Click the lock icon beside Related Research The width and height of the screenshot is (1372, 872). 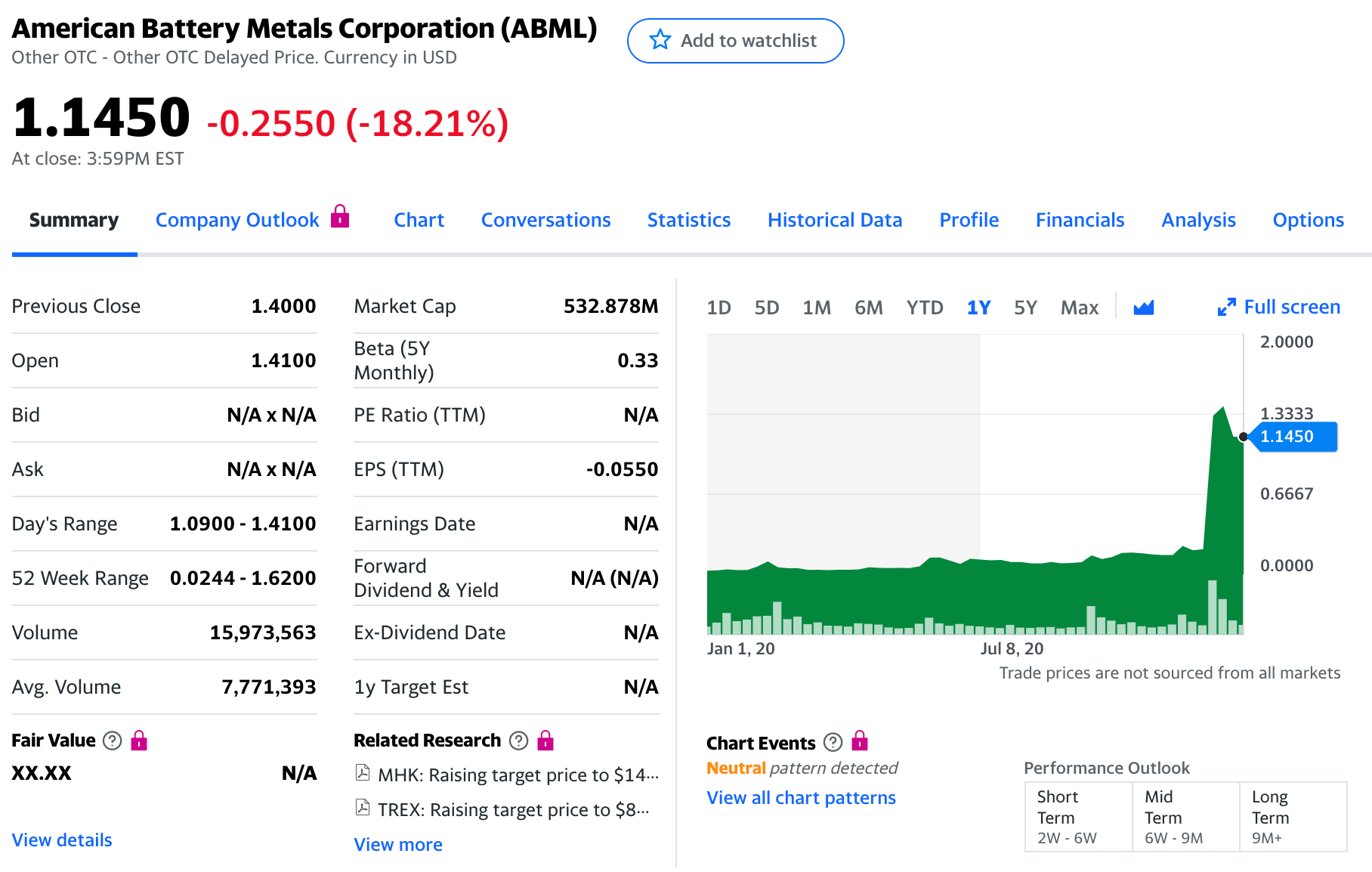[545, 741]
